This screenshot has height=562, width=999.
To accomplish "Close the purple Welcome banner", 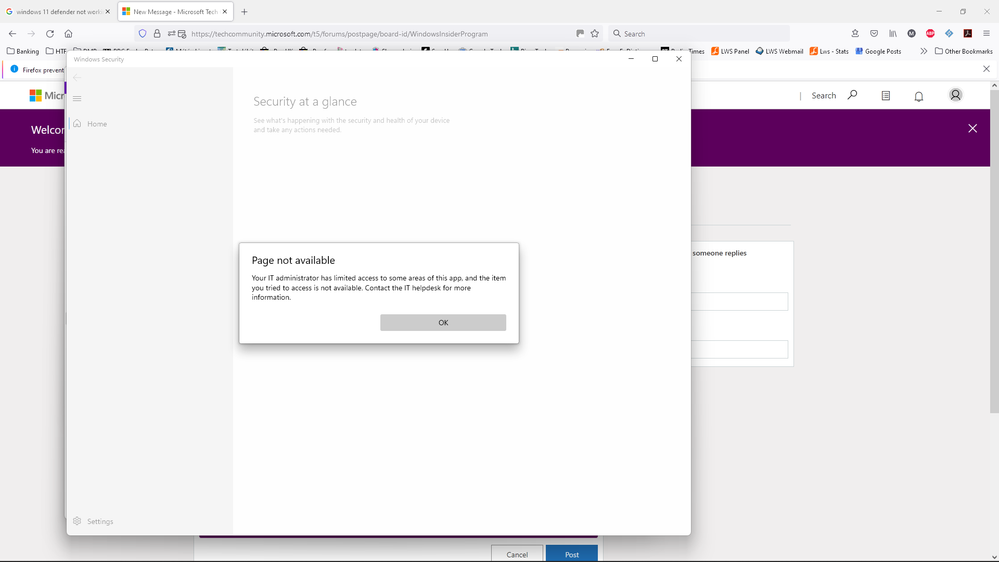I will (972, 129).
